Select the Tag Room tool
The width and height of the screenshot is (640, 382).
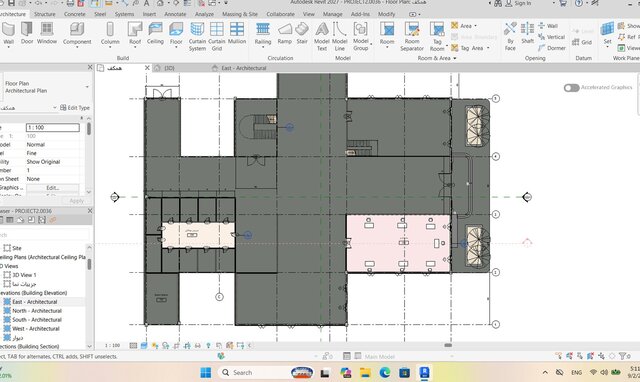click(437, 36)
